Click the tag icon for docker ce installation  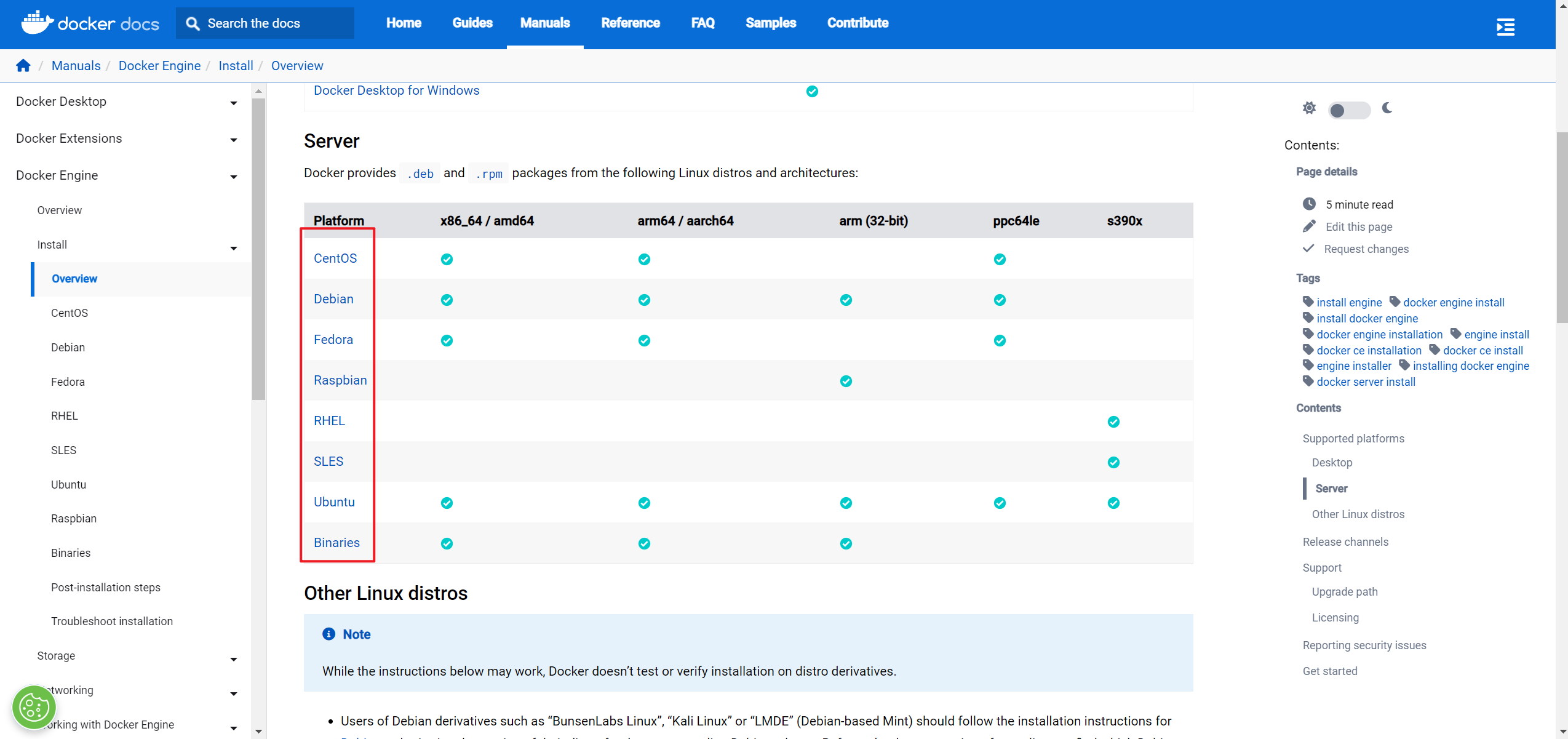[1308, 350]
